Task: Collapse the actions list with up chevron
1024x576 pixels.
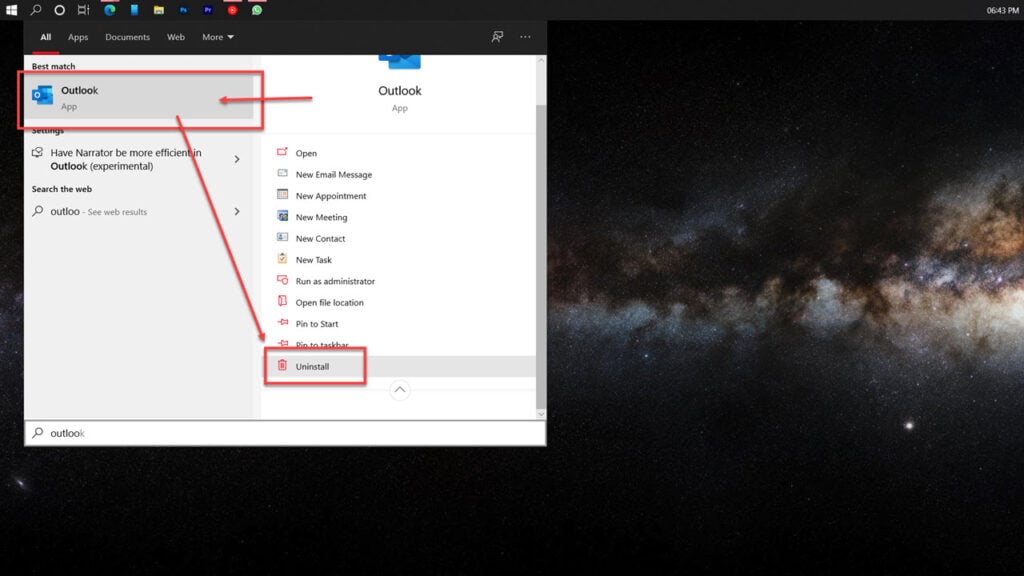Action: (x=400, y=391)
